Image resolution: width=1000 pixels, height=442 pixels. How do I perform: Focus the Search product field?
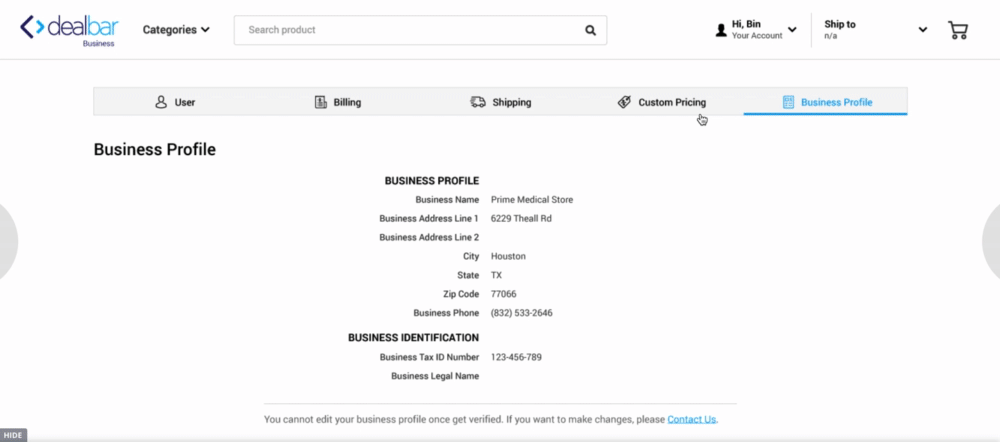point(410,30)
